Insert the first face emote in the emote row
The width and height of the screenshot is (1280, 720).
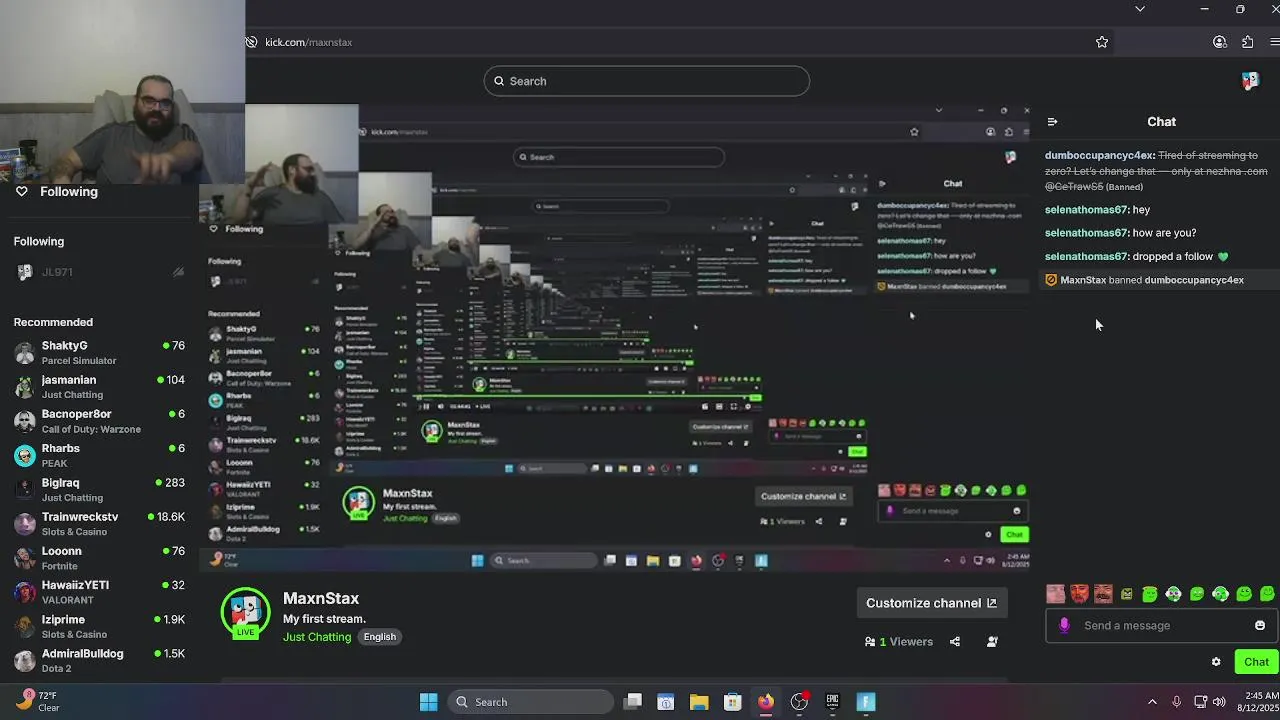[1055, 594]
